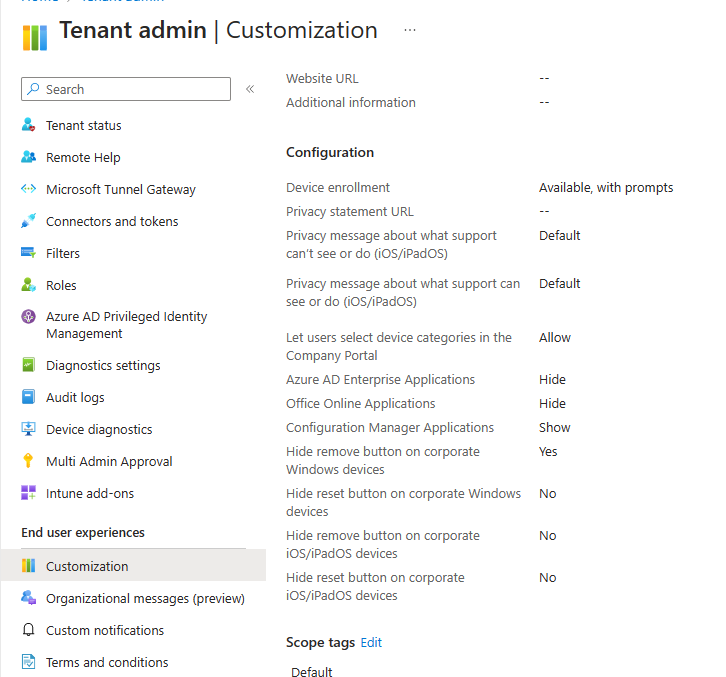
Task: Click Hide reset button on corporate Windows label
Action: (403, 502)
